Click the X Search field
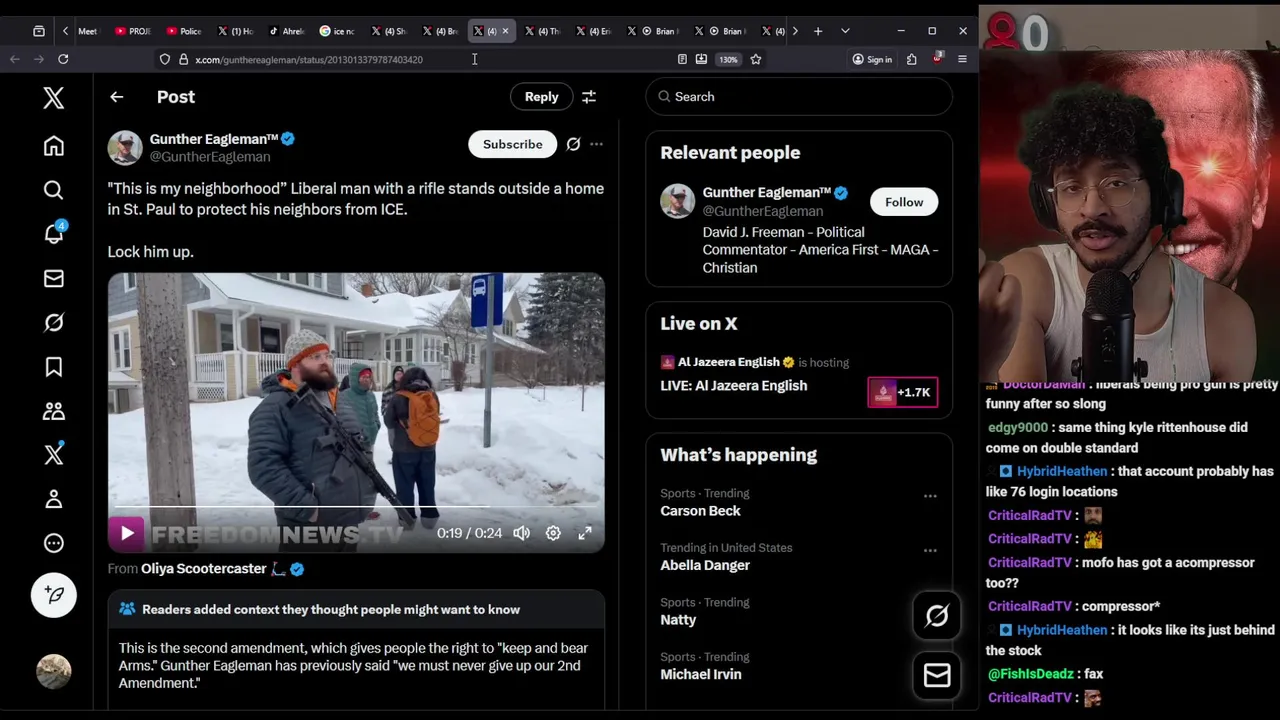This screenshot has width=1280, height=720. tap(799, 97)
